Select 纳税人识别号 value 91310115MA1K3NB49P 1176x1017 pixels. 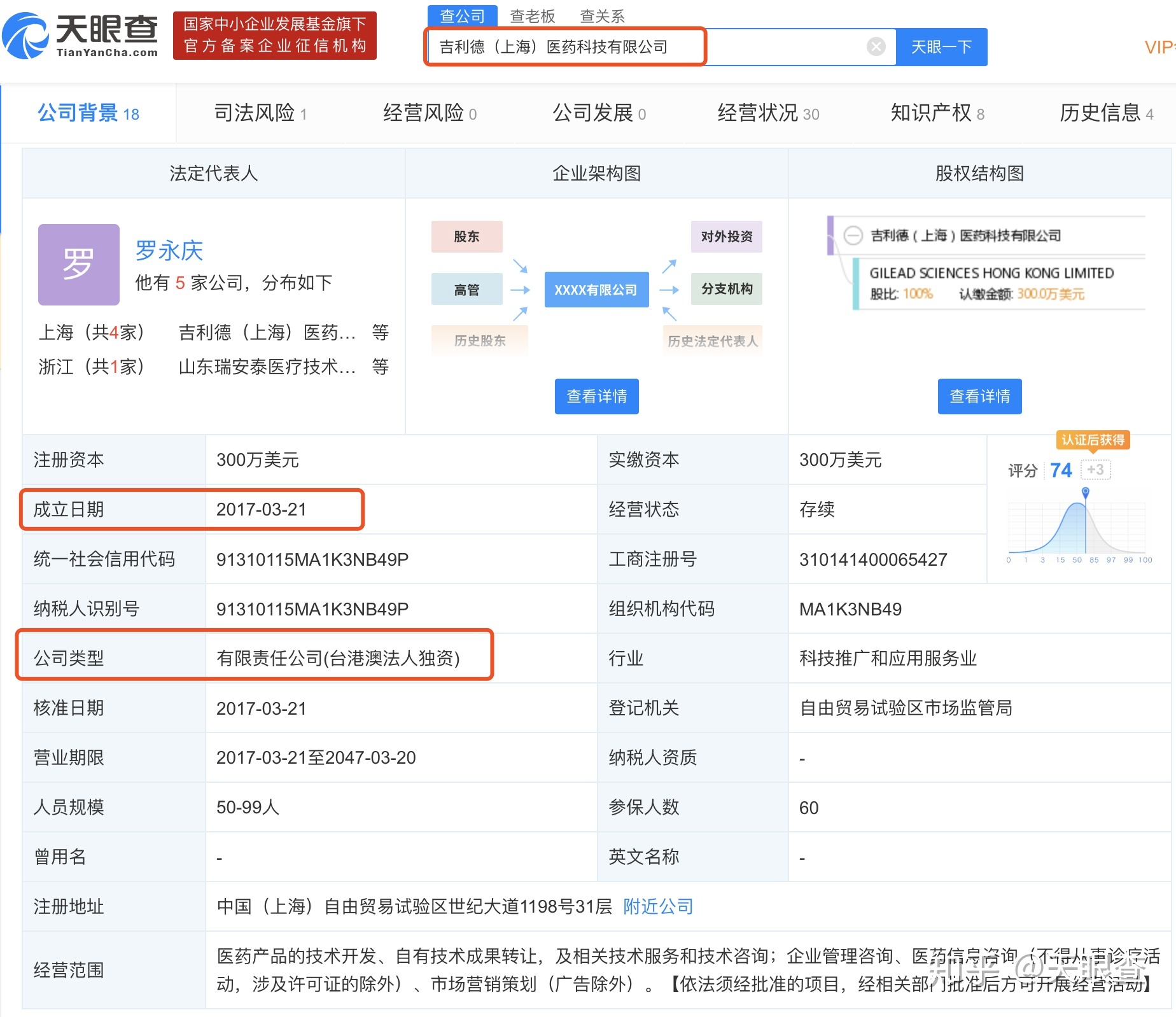click(x=312, y=608)
